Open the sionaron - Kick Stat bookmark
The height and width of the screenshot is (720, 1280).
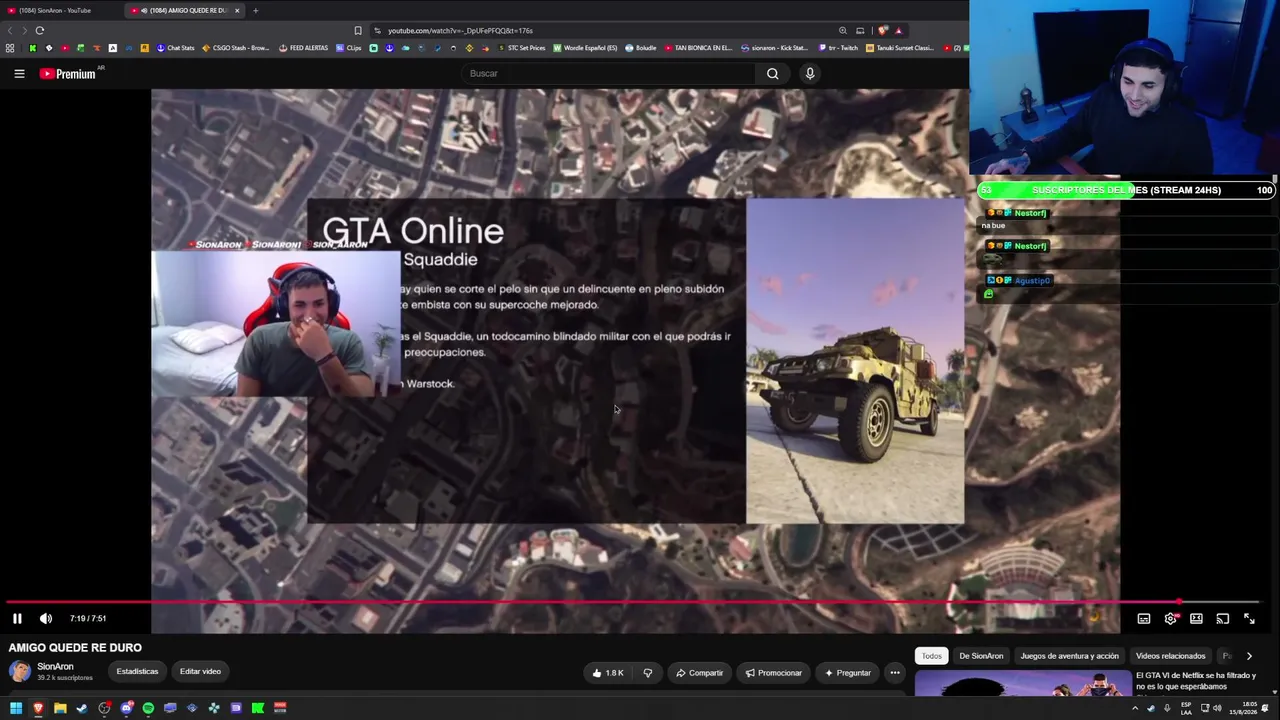click(775, 48)
